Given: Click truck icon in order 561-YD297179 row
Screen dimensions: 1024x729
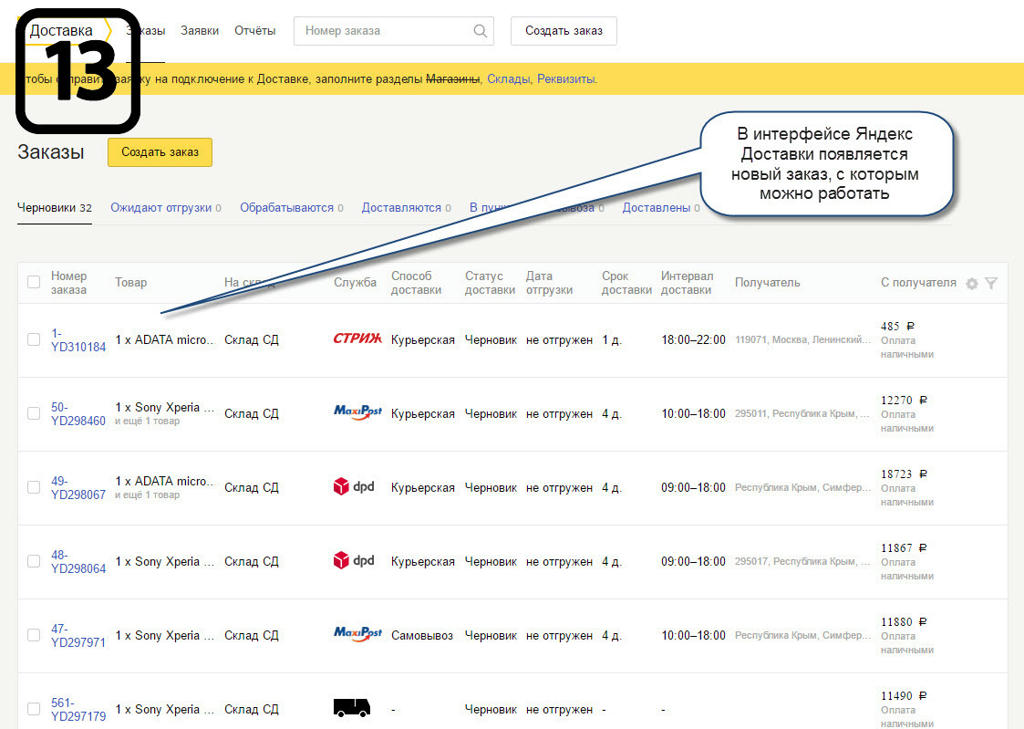Looking at the screenshot, I should (352, 707).
